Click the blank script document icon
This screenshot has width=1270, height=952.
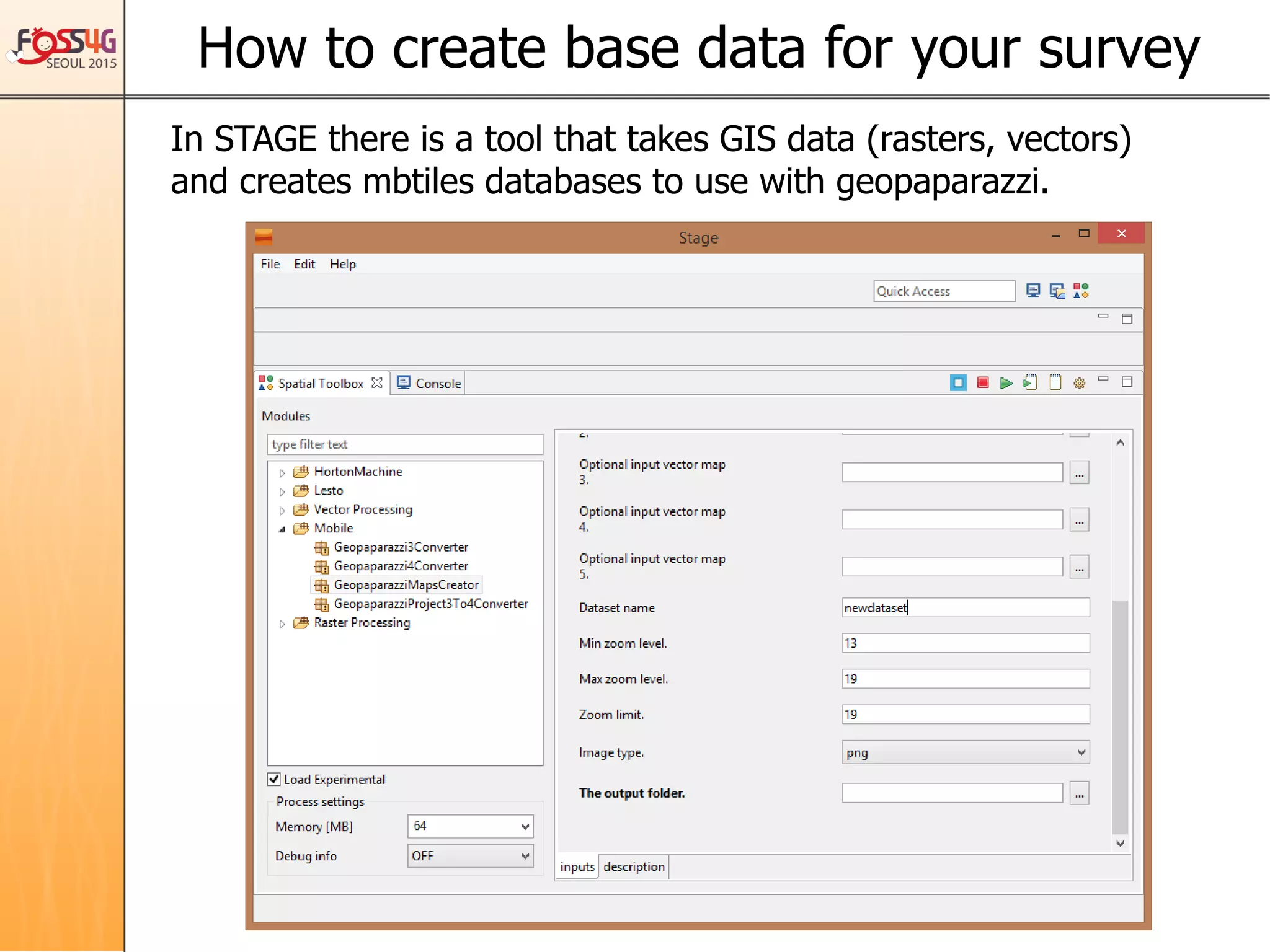click(x=1055, y=382)
